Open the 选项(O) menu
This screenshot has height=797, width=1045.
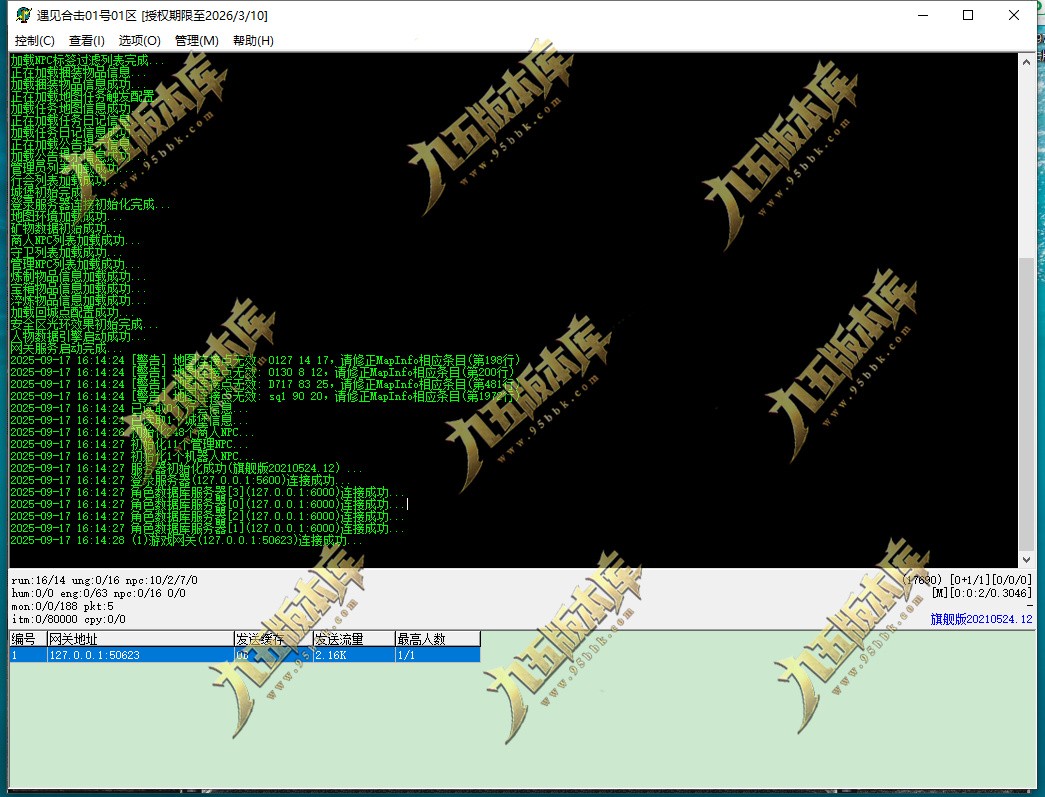[139, 41]
